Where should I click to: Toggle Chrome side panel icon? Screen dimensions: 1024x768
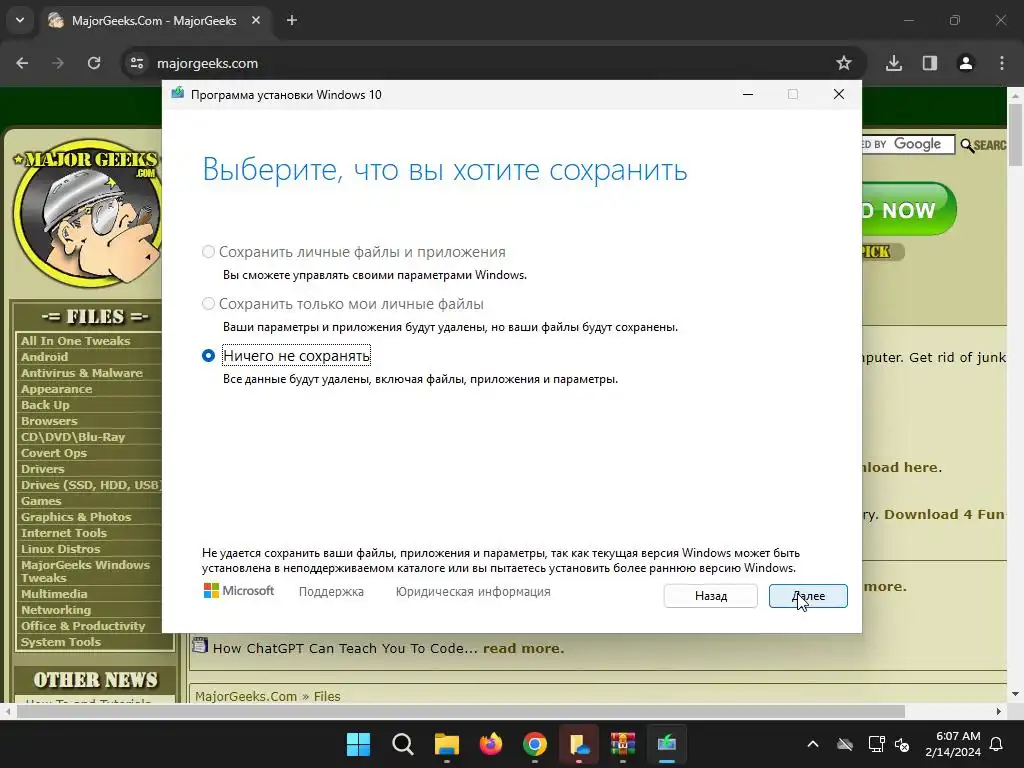(930, 63)
